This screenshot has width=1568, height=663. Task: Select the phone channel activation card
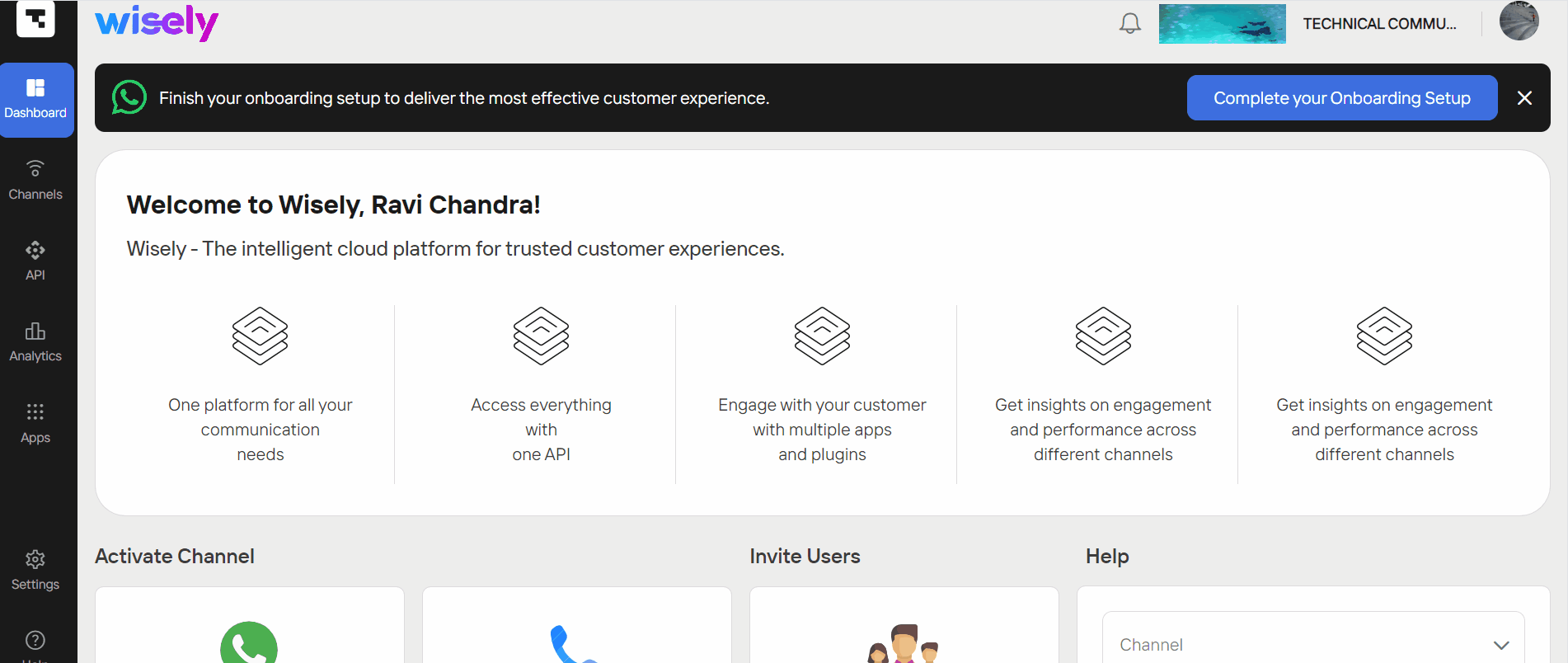coord(577,625)
